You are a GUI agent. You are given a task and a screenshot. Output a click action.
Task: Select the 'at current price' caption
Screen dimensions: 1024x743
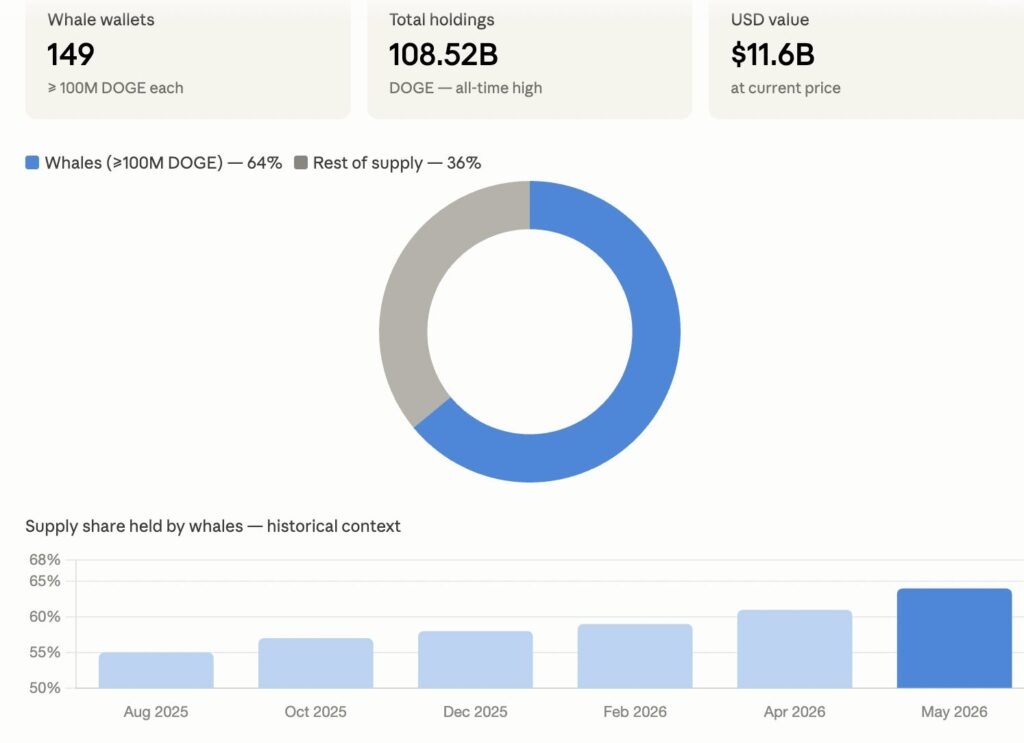[x=786, y=88]
